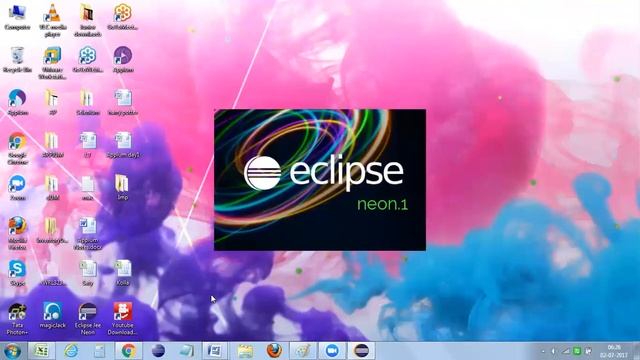Open the Imp folder on desktop
This screenshot has width=640, height=360.
tap(122, 187)
